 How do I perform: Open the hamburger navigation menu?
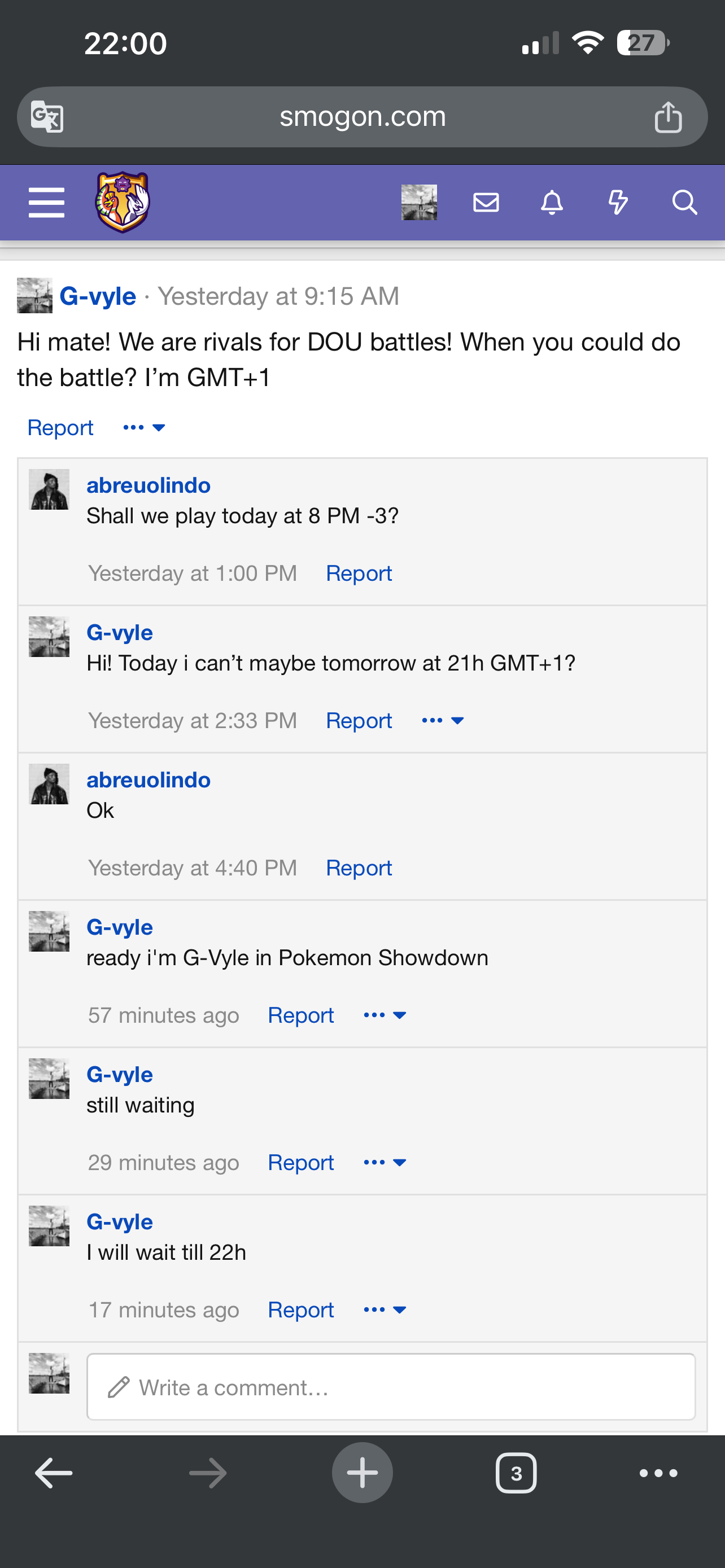pos(46,202)
